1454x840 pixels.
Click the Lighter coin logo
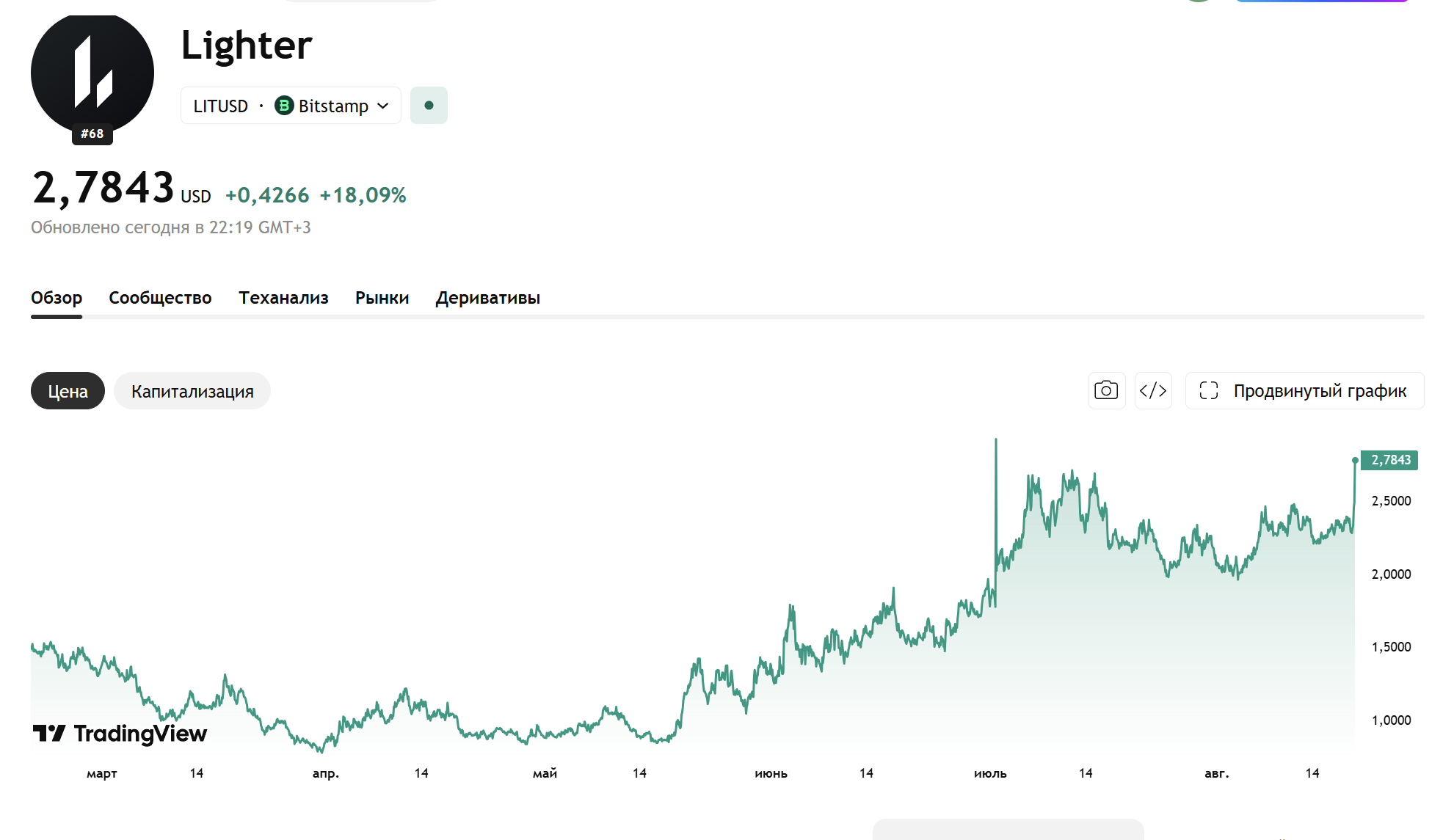point(92,73)
